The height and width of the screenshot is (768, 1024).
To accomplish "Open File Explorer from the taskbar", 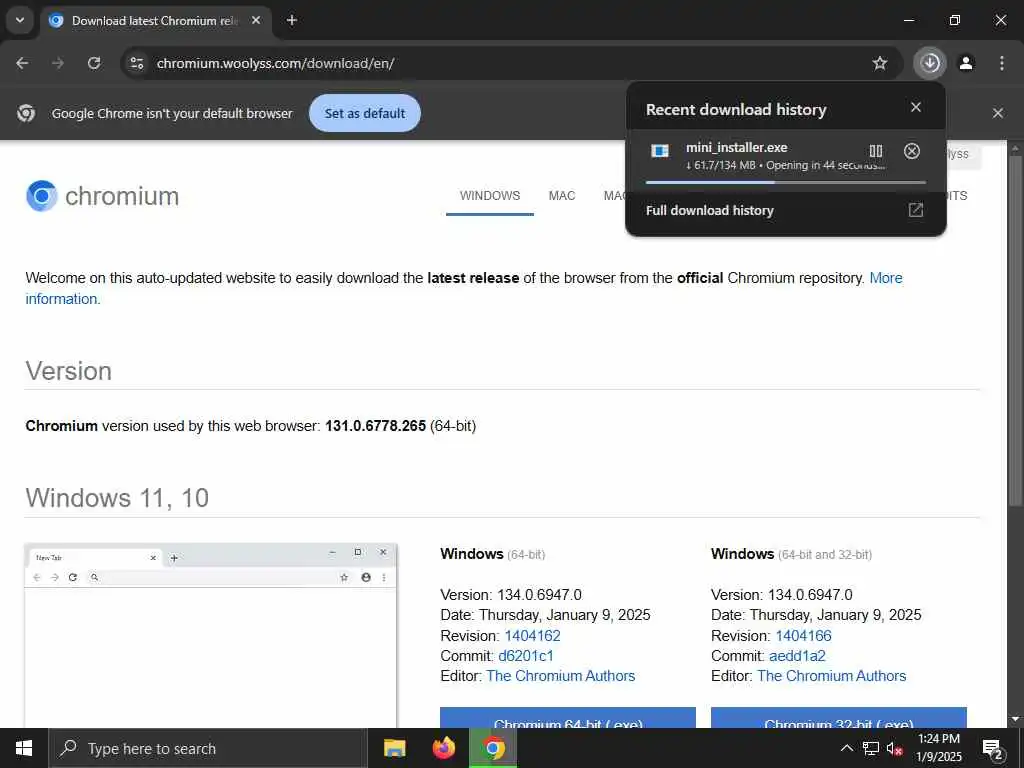I will (394, 748).
